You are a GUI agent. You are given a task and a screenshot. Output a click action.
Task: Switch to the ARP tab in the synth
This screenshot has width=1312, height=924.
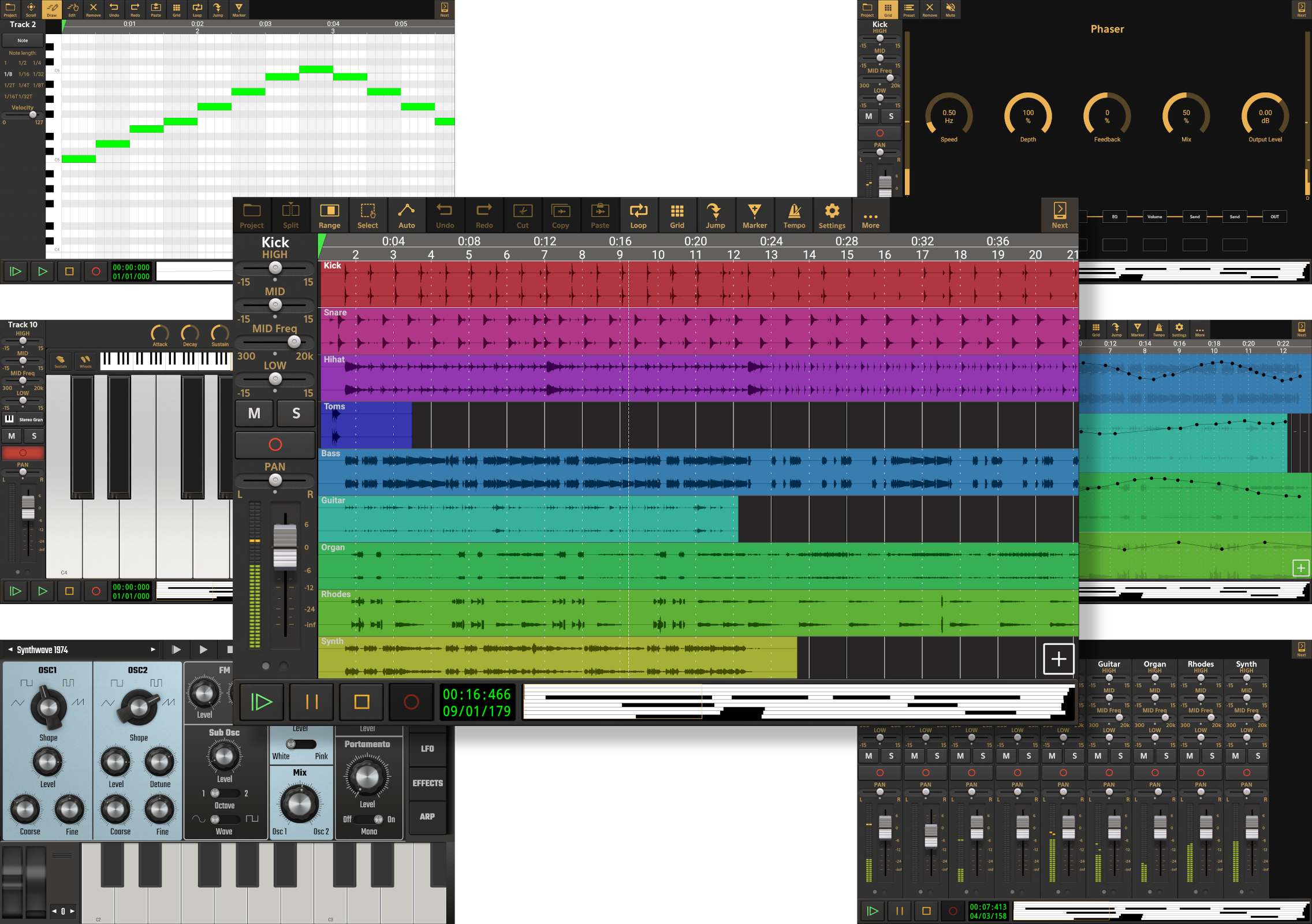(427, 817)
